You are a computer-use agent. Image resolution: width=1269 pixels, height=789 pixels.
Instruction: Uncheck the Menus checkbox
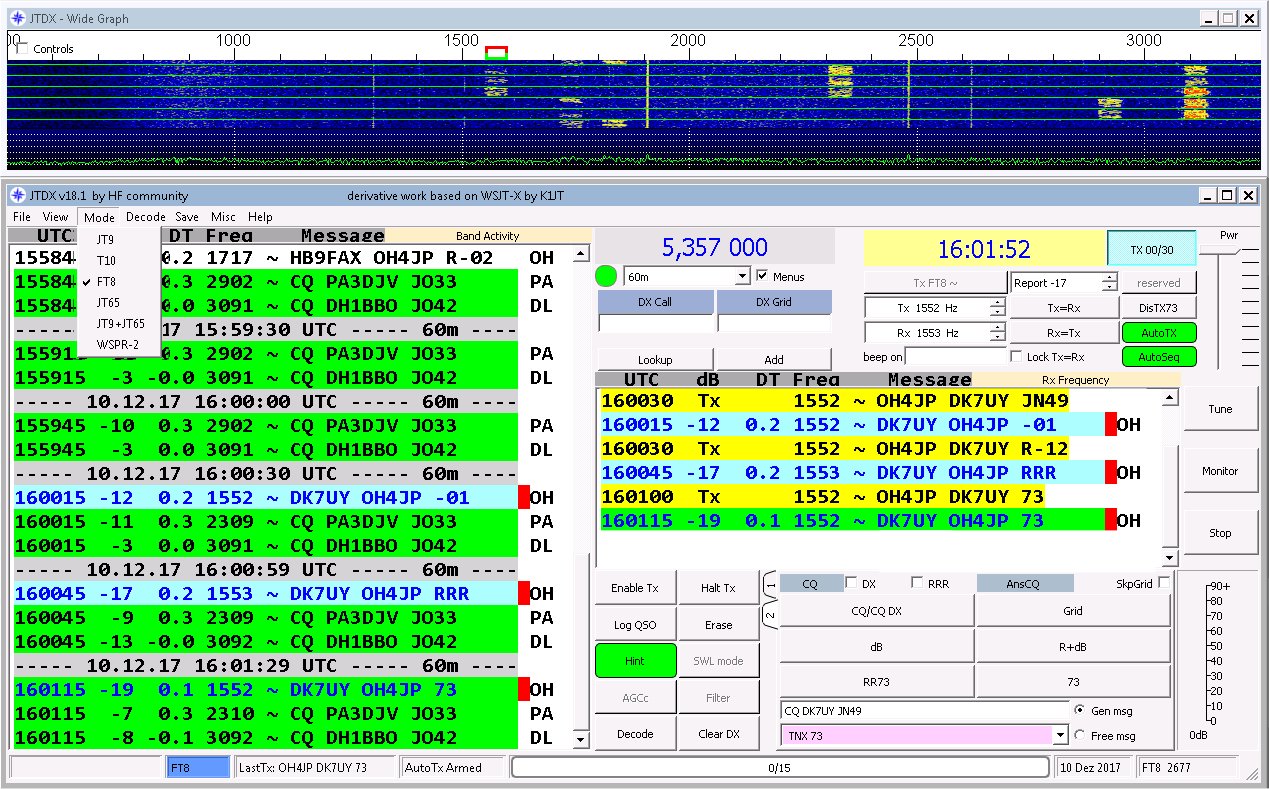[764, 276]
